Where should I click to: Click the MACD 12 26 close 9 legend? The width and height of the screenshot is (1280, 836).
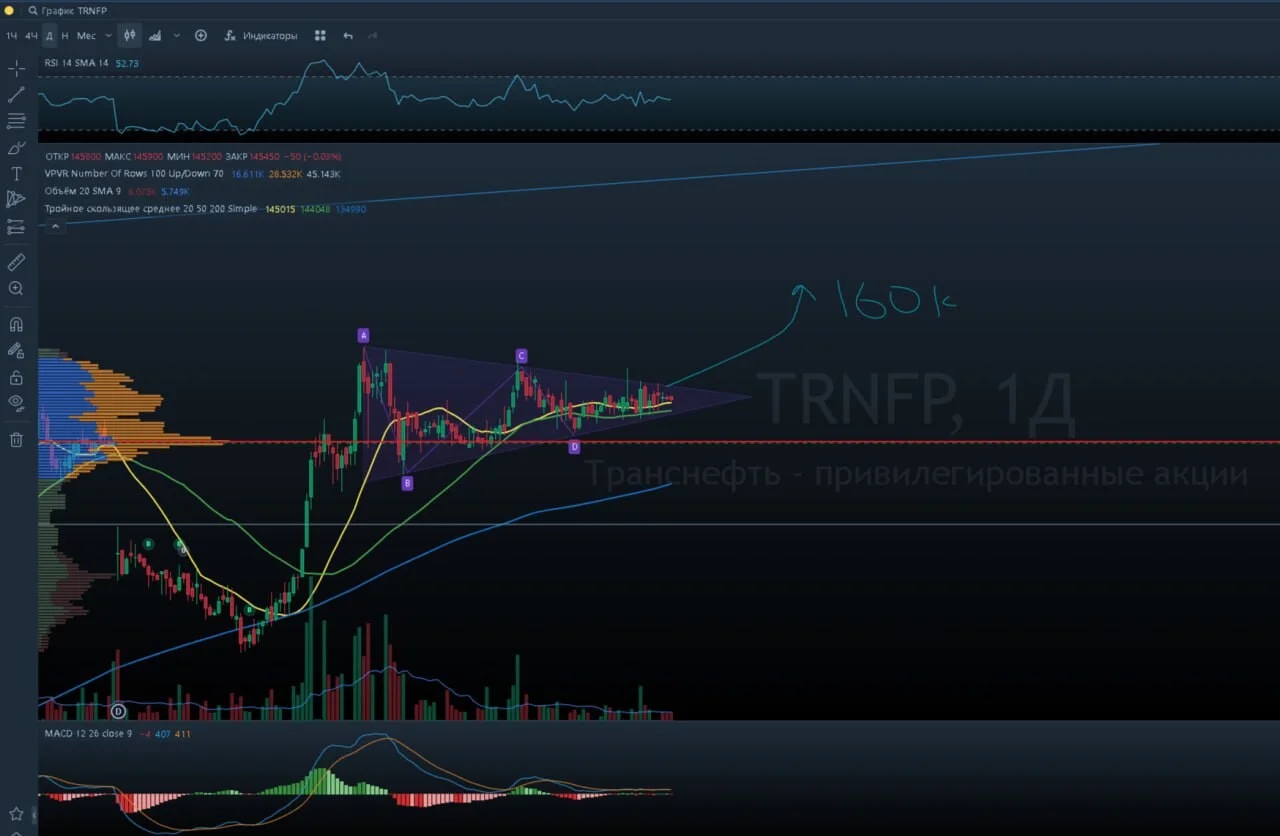tap(88, 734)
